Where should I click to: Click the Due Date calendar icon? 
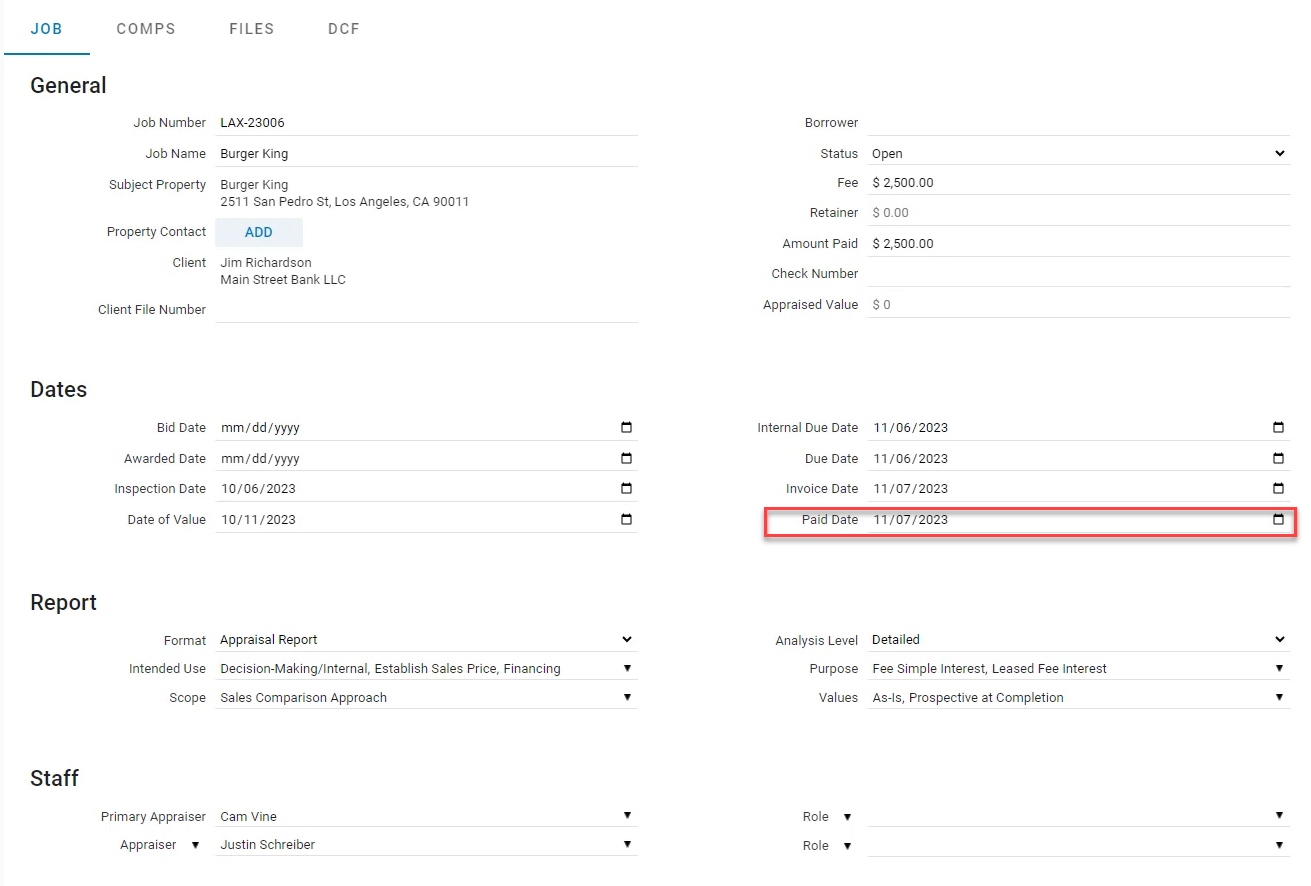tap(1278, 459)
